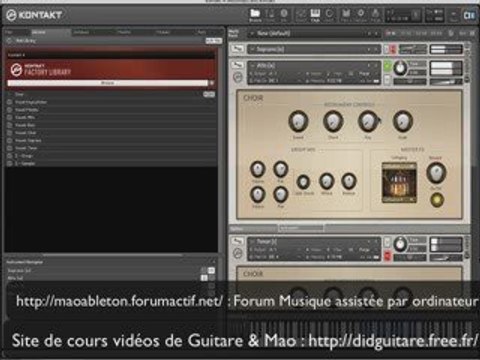Screen dimensions: 480x360
Task: Open the Z - Samples folder
Action: 25,163
